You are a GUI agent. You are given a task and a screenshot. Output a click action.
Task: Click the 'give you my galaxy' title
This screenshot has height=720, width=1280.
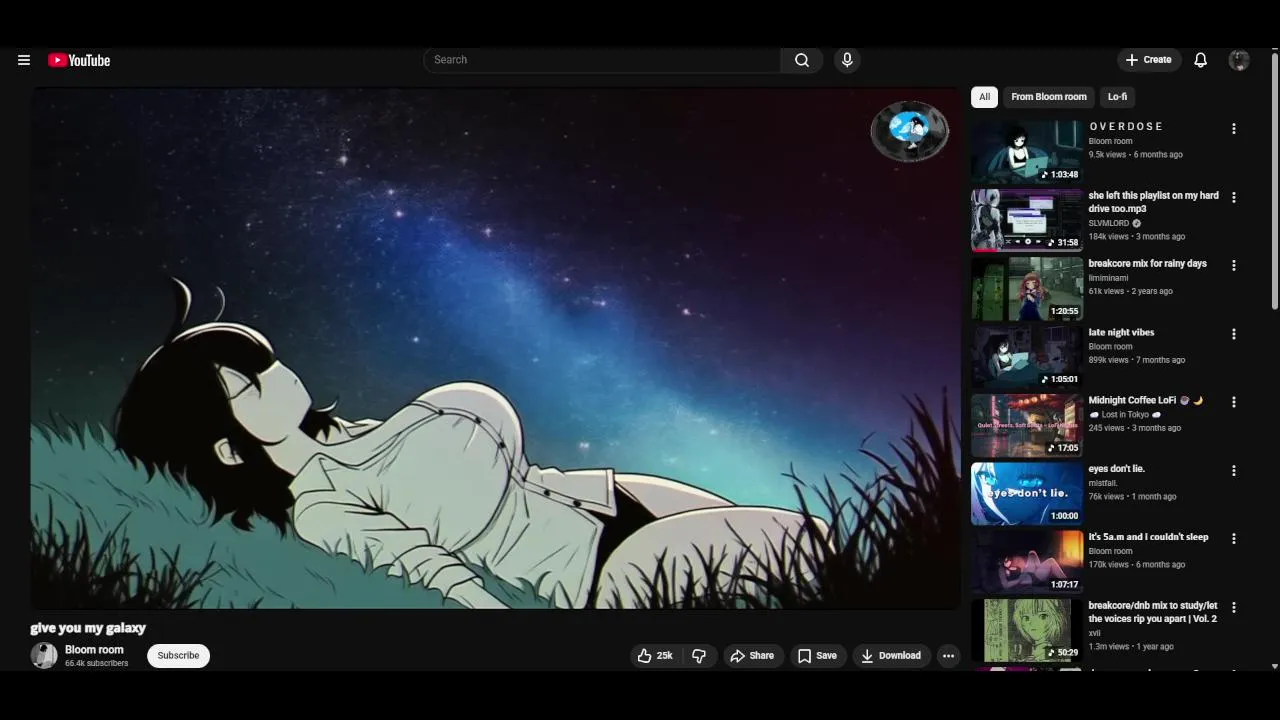click(88, 628)
